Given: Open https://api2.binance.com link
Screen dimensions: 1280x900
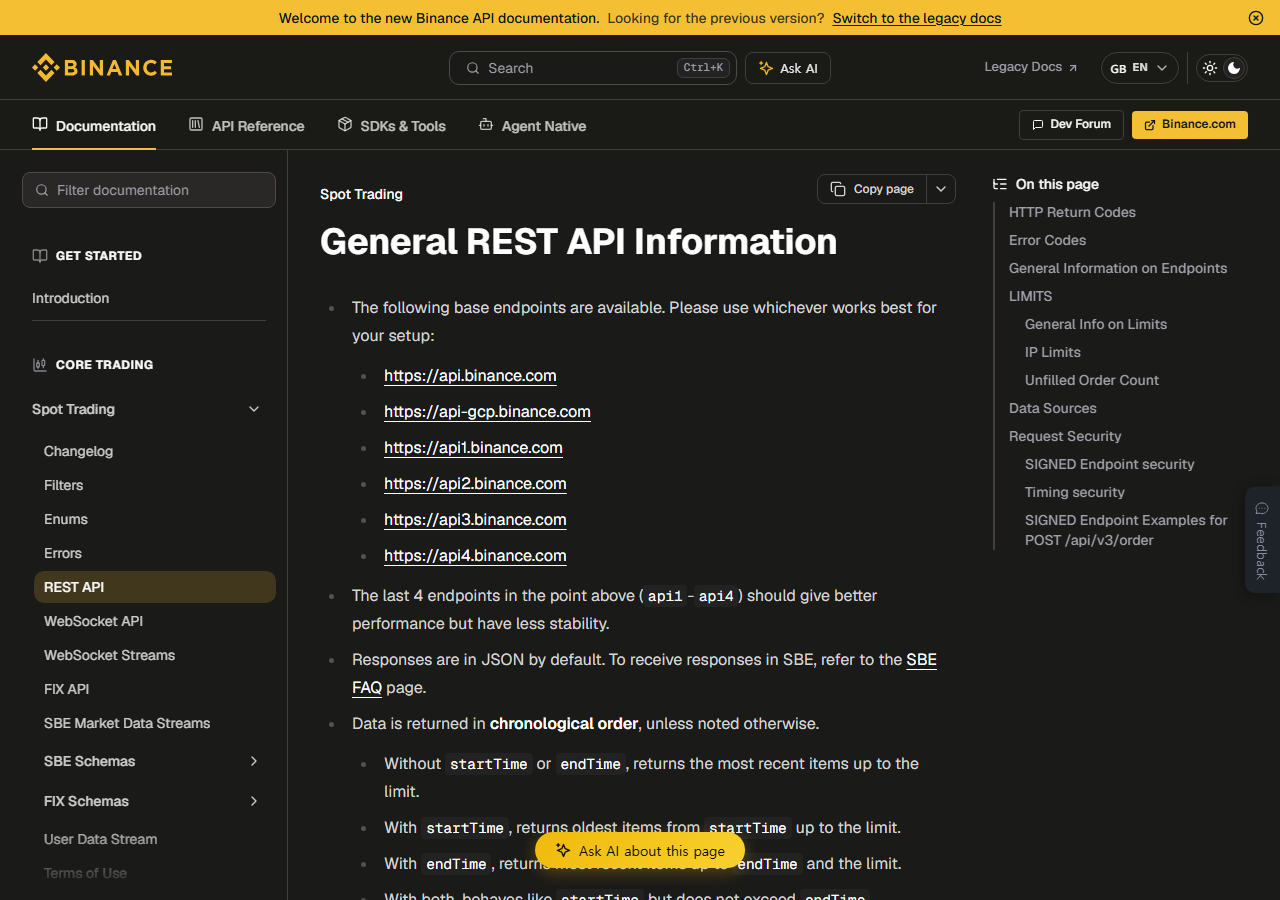Looking at the screenshot, I should click(475, 484).
